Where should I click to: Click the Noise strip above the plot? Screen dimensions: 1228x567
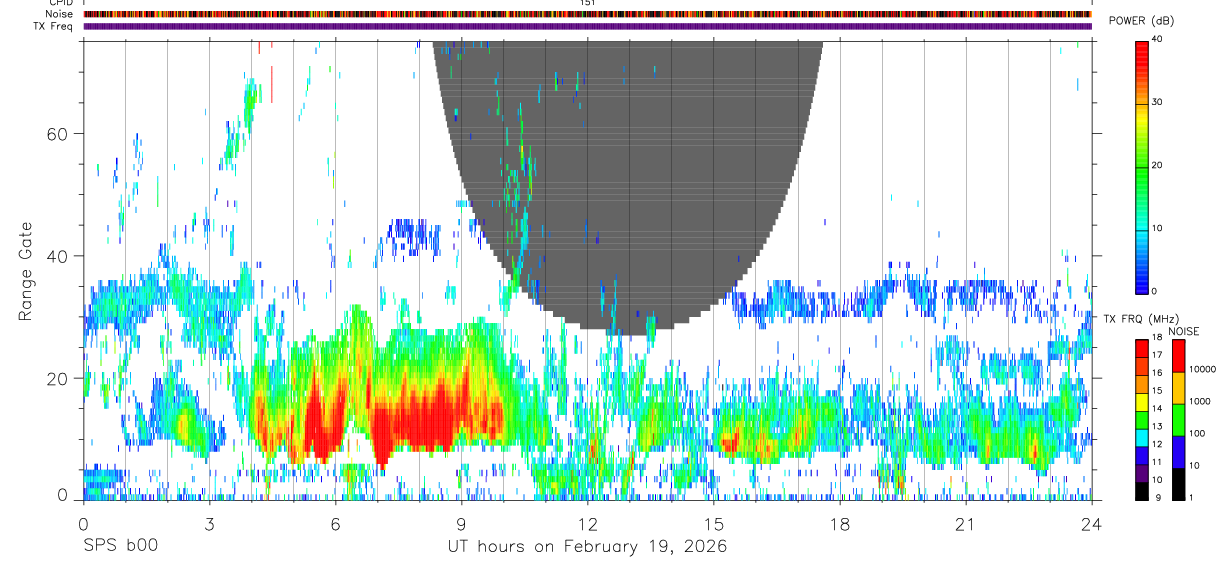pos(587,14)
